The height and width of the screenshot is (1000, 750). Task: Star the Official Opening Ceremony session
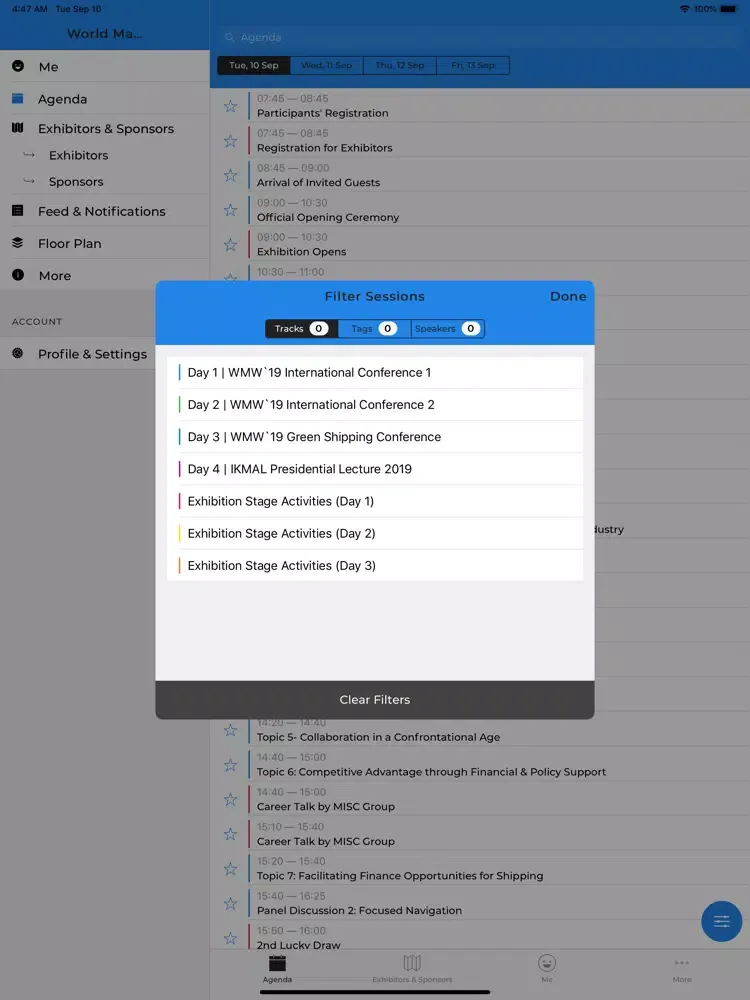(230, 210)
